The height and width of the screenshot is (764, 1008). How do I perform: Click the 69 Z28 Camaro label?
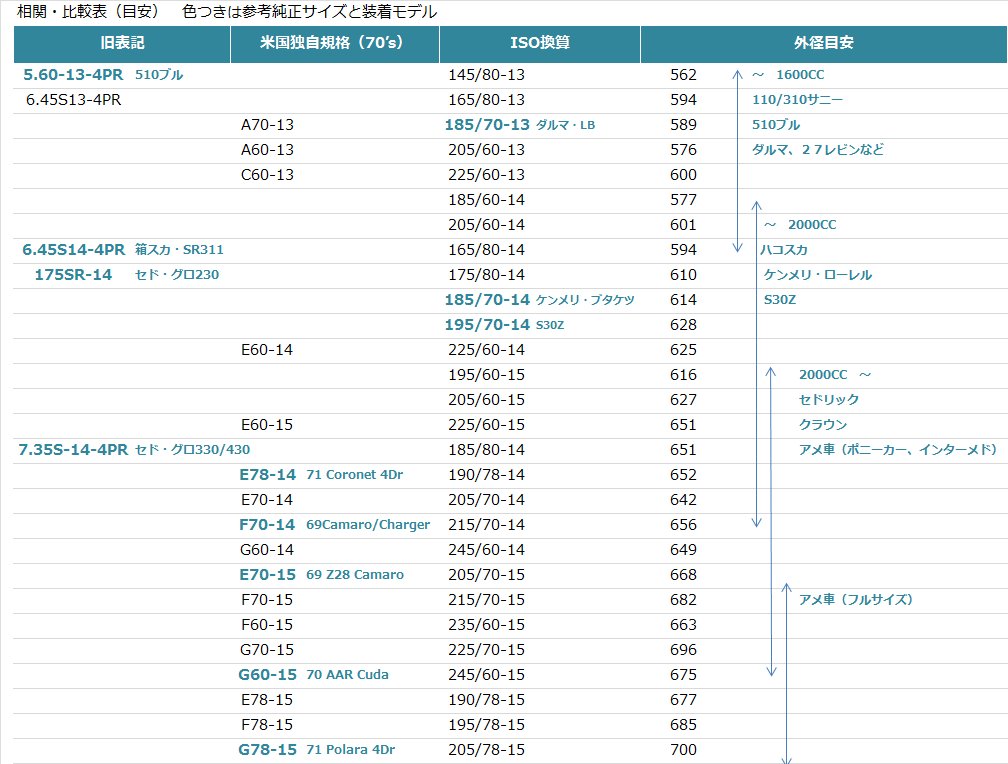click(x=355, y=575)
